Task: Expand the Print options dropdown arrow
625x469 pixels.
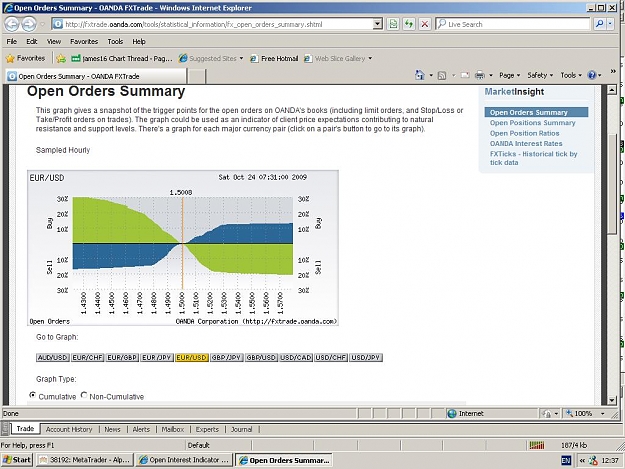Action: (491, 75)
